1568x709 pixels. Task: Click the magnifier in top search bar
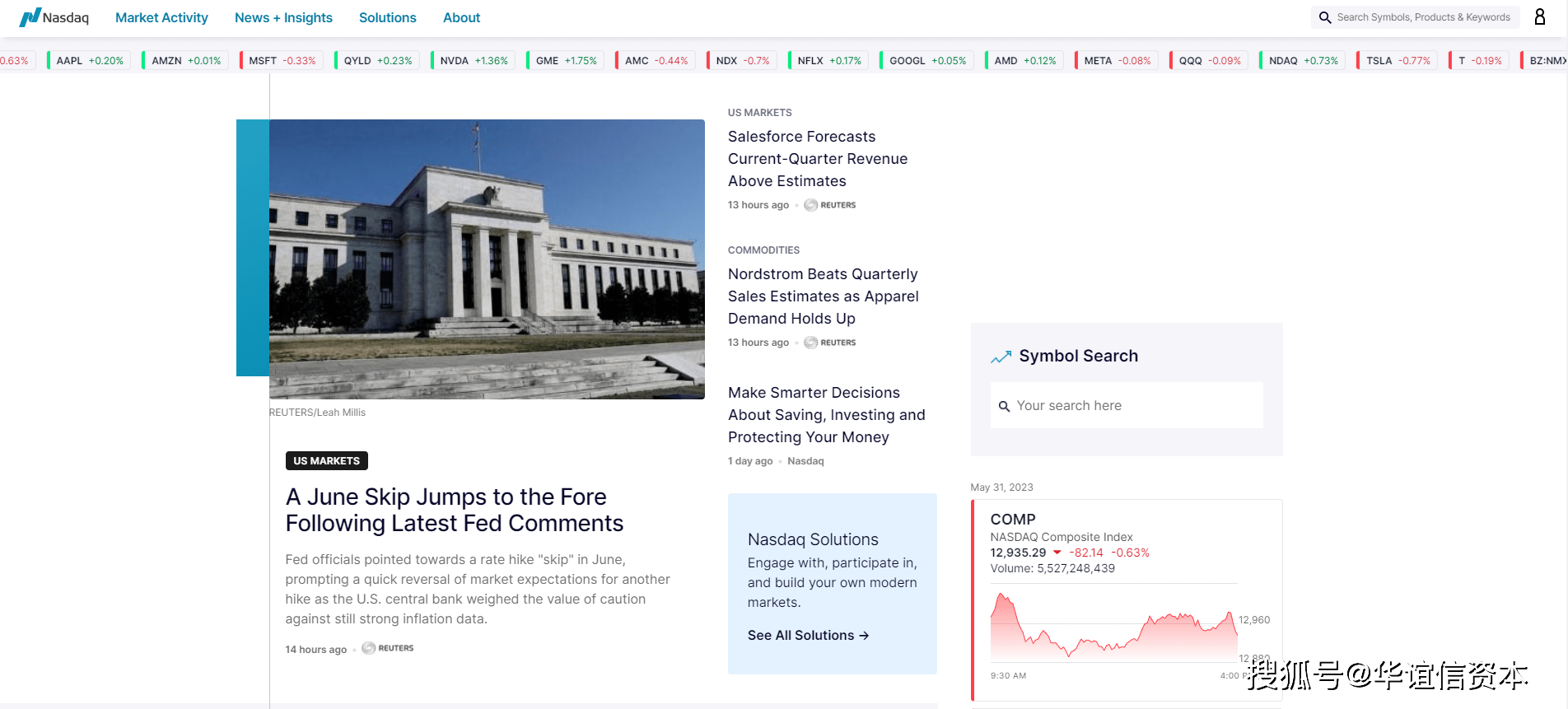[1324, 17]
